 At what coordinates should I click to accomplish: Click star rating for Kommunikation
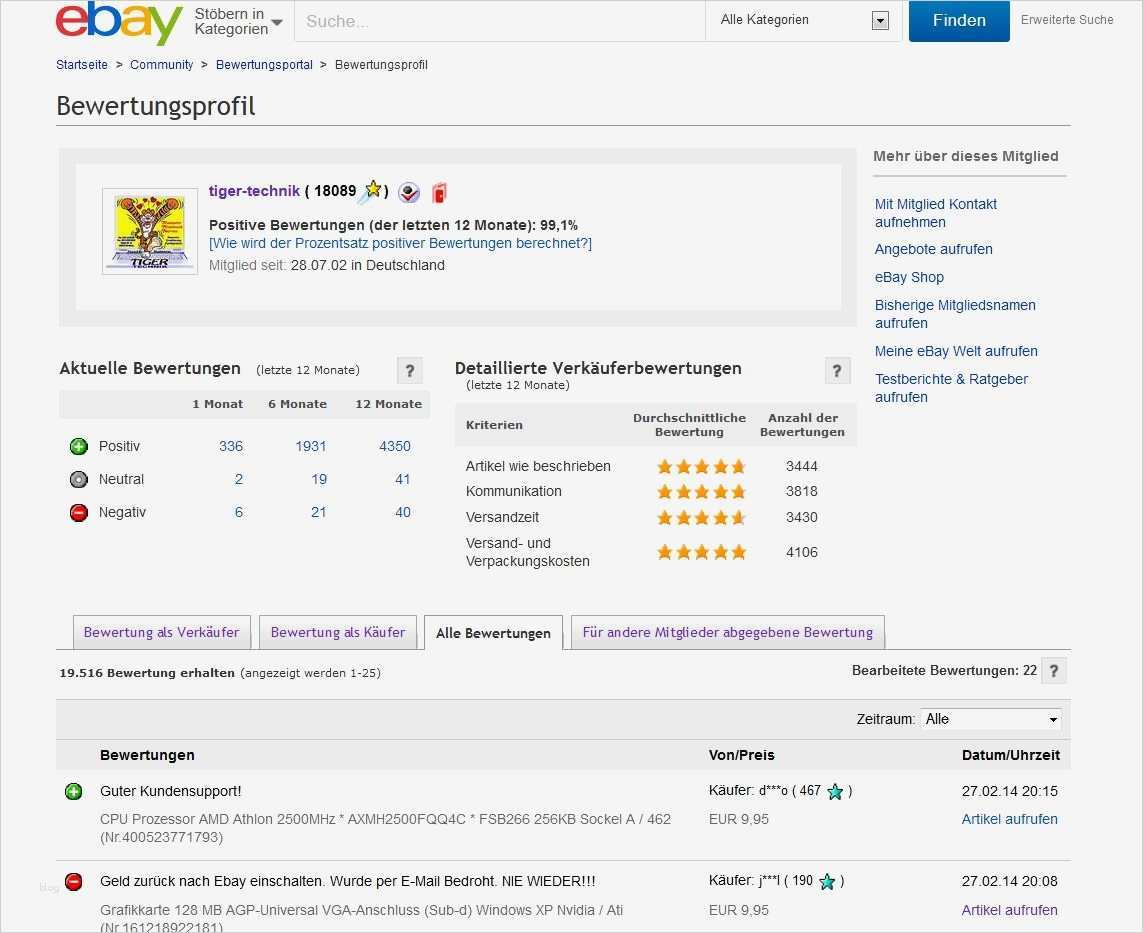(701, 492)
